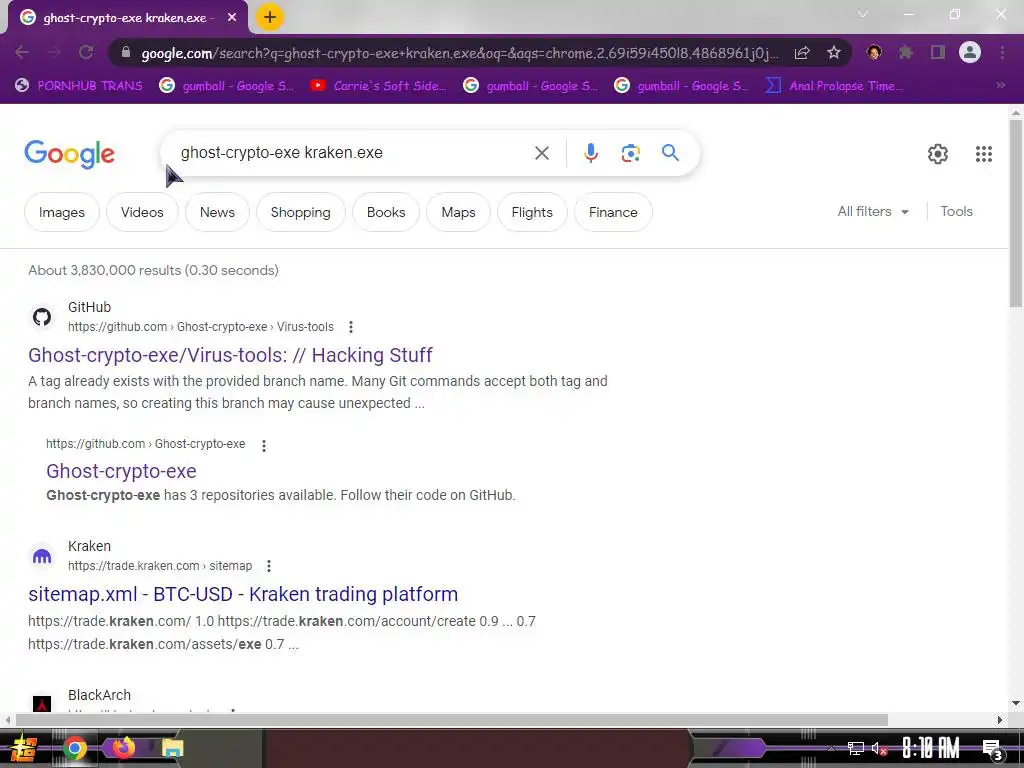Switch to Images results
This screenshot has width=1024, height=768.
[x=61, y=212]
